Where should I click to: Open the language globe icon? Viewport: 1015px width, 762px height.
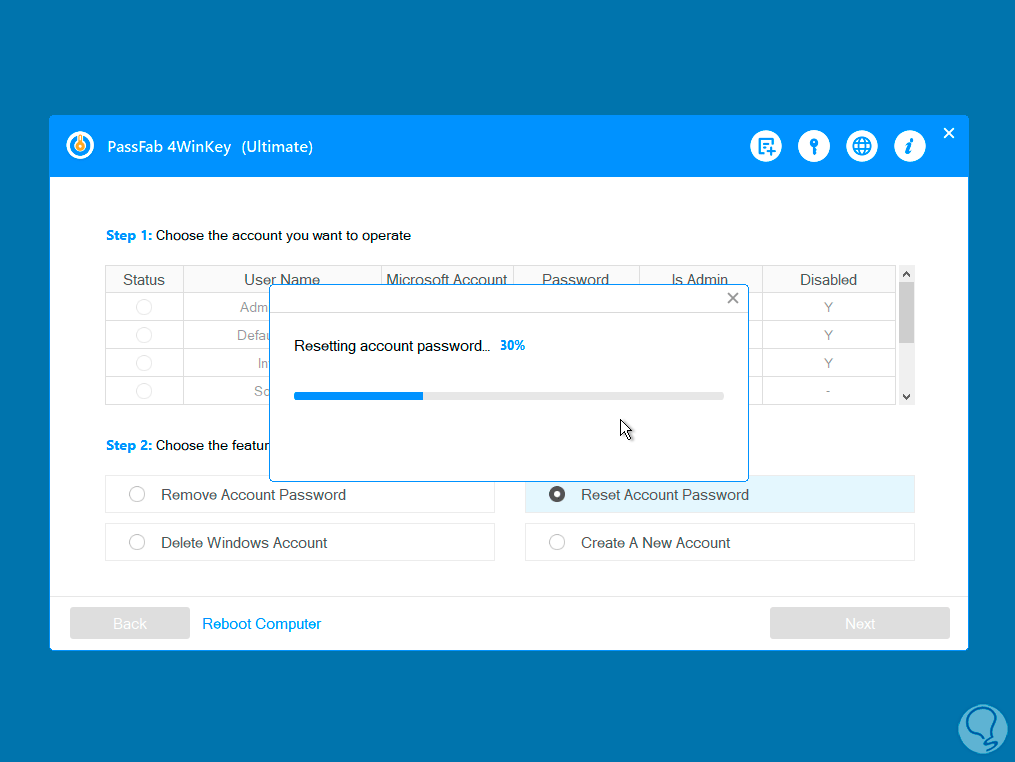862,146
